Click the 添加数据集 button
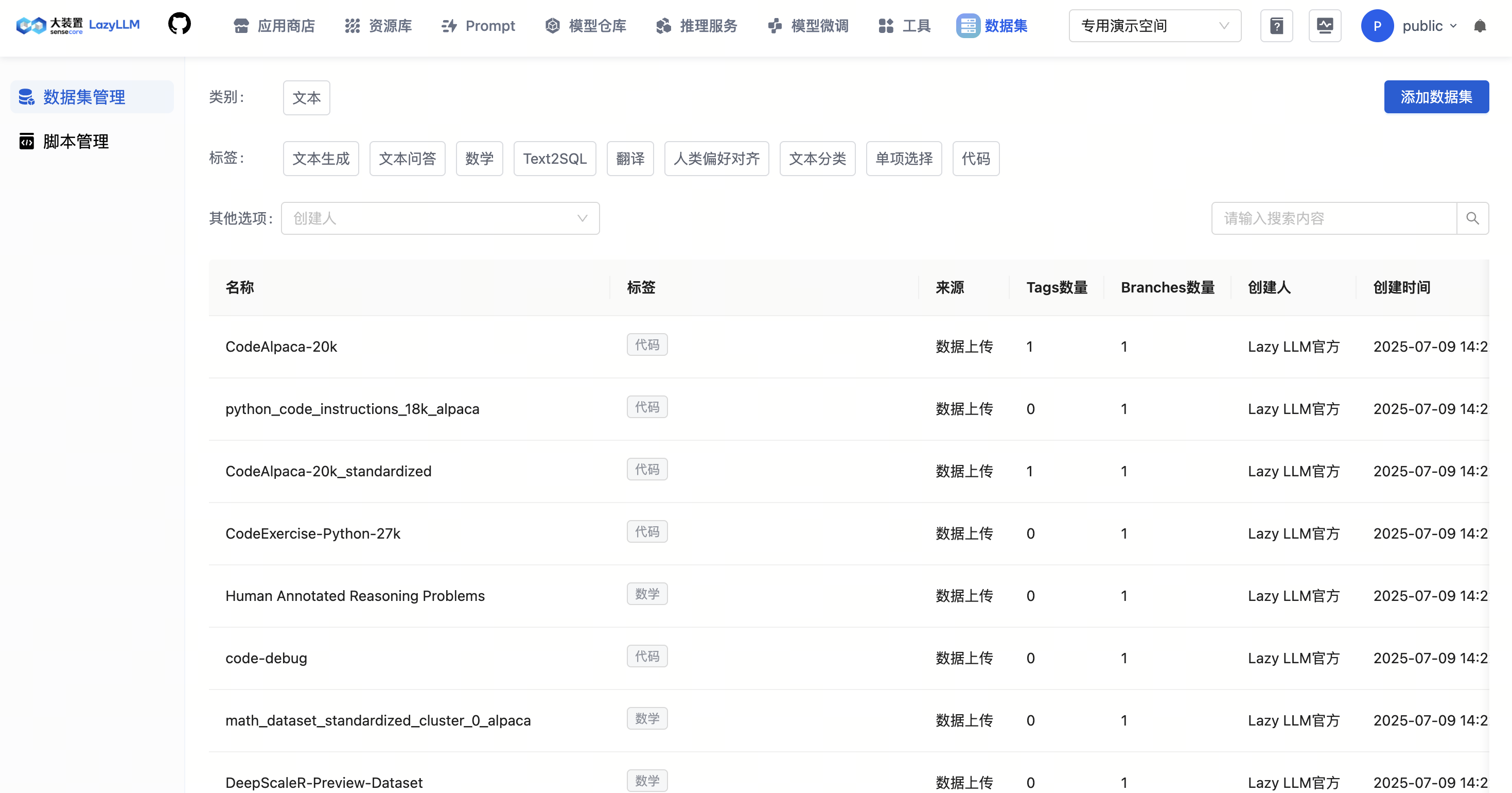This screenshot has width=1512, height=793. point(1436,97)
